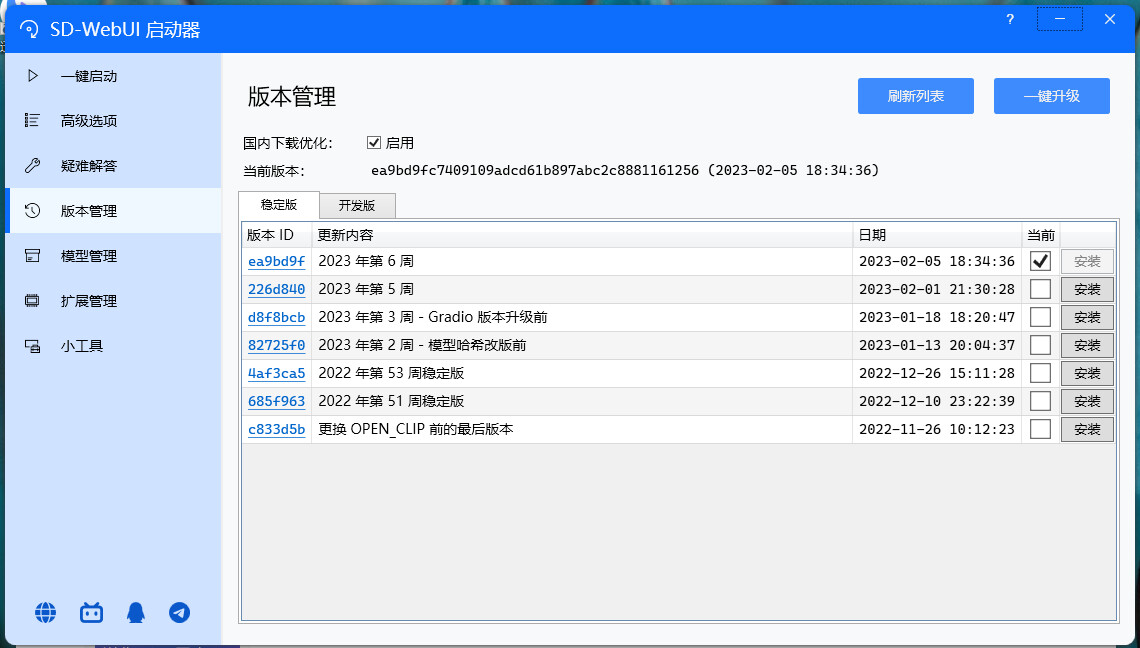This screenshot has height=648, width=1140.
Task: Open the QQ penguin icon
Action: pos(135,612)
